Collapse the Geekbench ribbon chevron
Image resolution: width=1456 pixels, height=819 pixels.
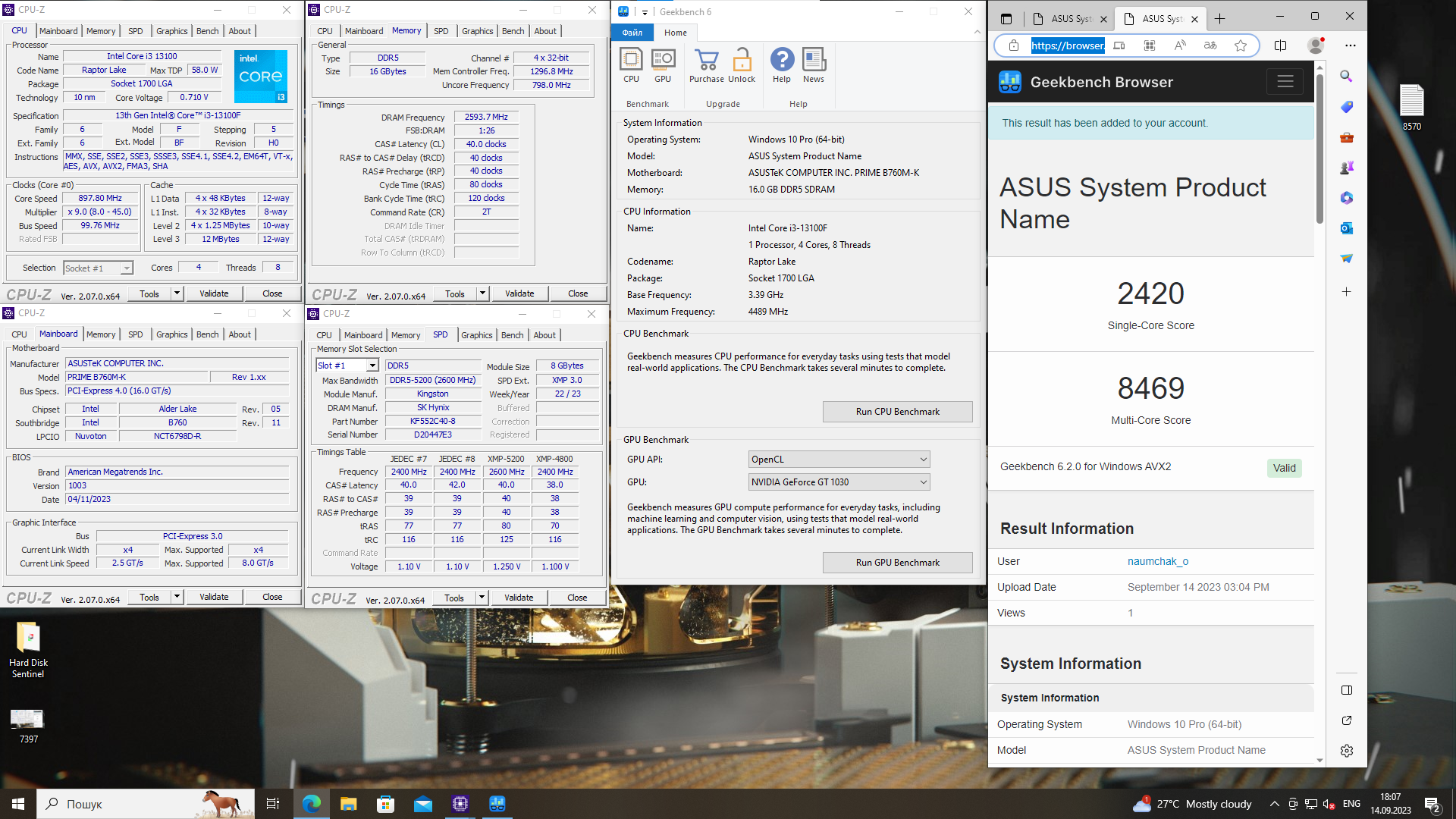(977, 32)
